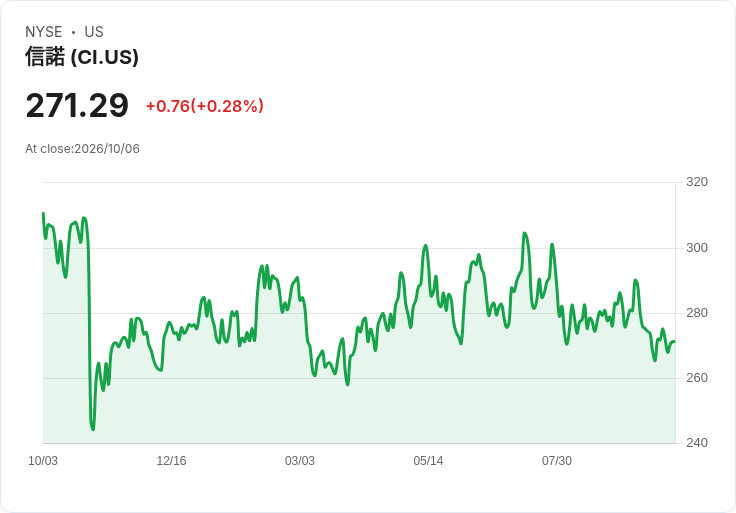Click the price change +0.76(+0.28%)
This screenshot has height=513, width=736.
tap(205, 106)
